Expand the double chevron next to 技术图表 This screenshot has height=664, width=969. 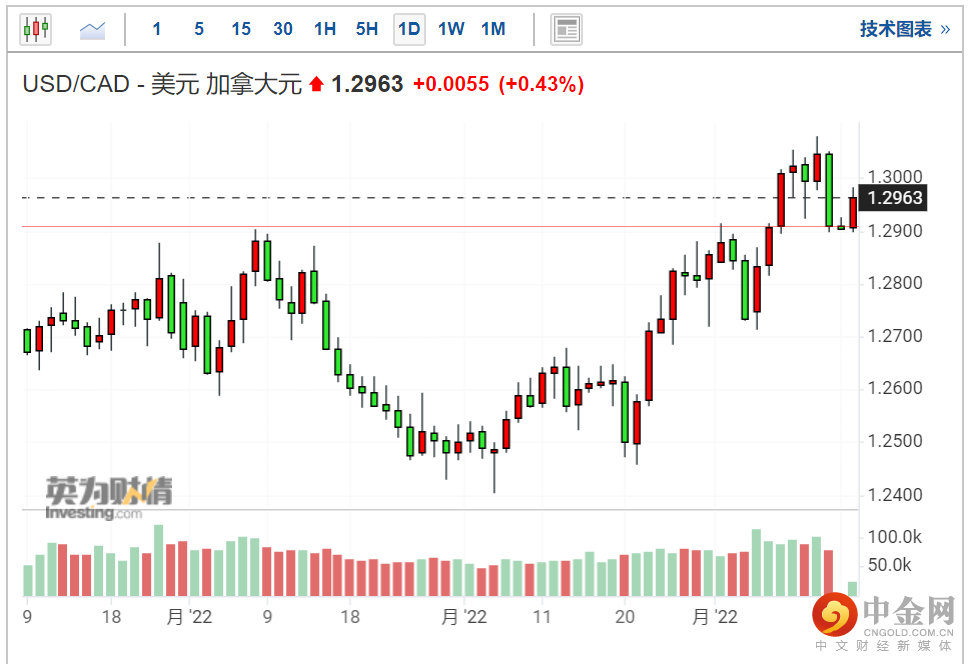(x=945, y=29)
